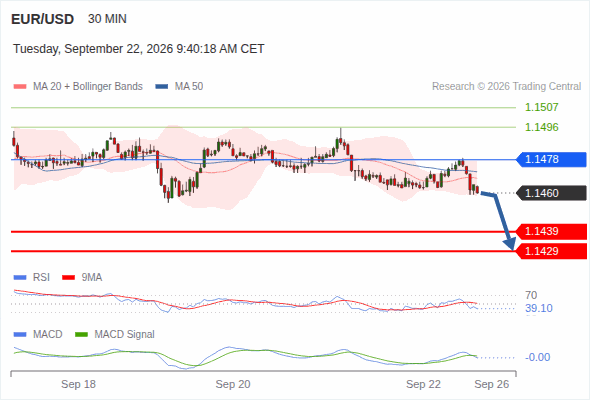Click the blue RSI legend swatch
The image size is (590, 400).
click(x=20, y=278)
